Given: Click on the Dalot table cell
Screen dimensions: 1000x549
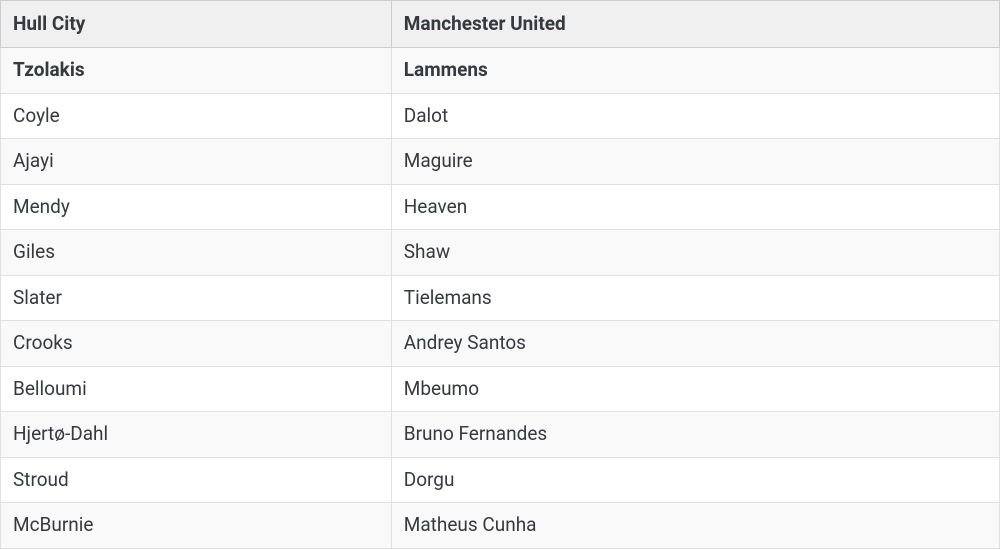Looking at the screenshot, I should (x=695, y=116).
